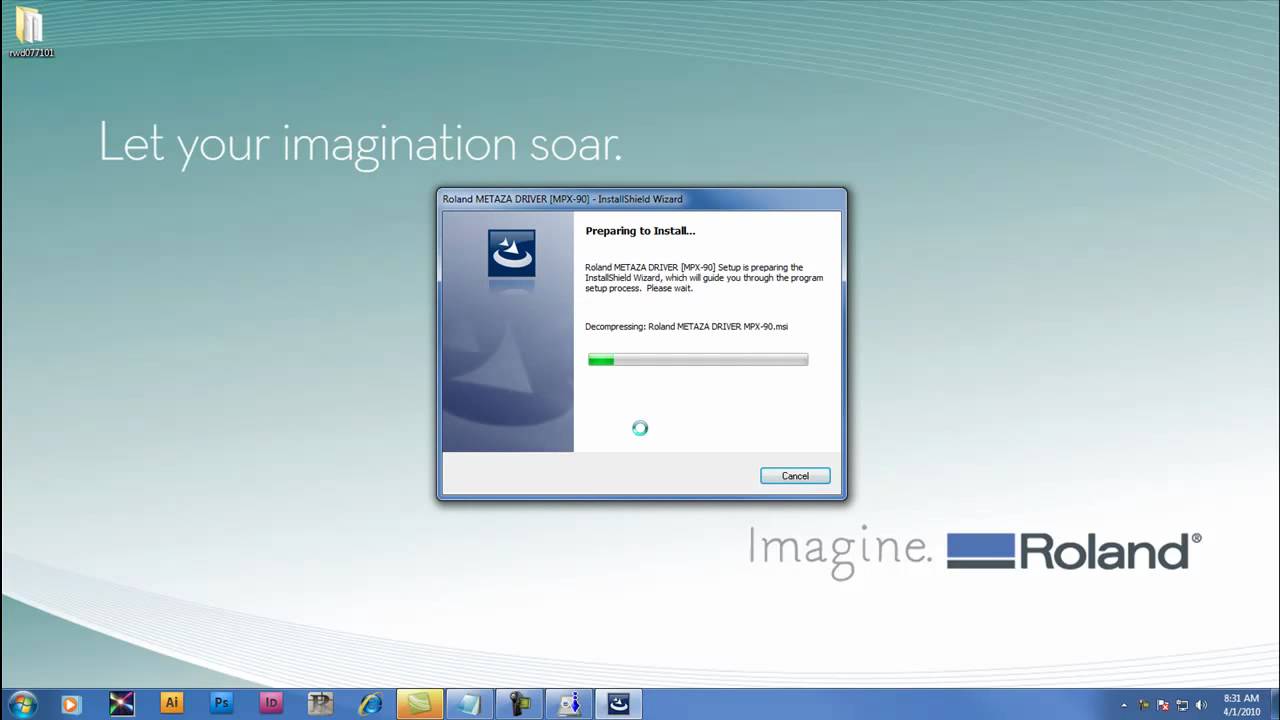Launch Adobe Illustrator from taskbar

172,703
